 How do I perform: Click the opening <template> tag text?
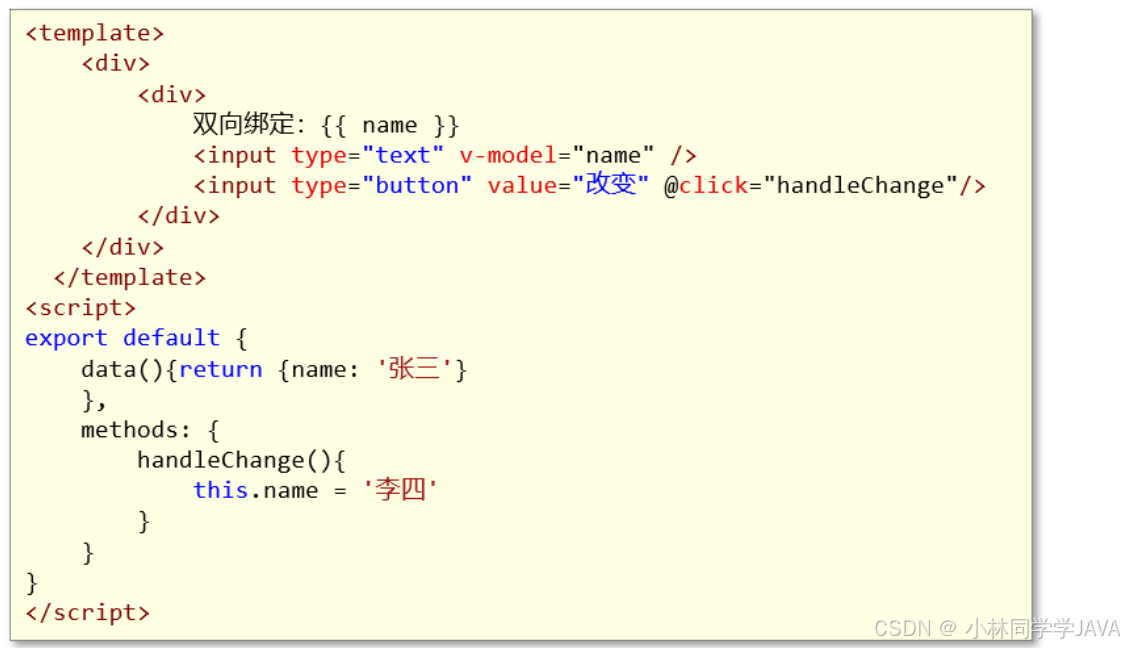click(x=95, y=33)
